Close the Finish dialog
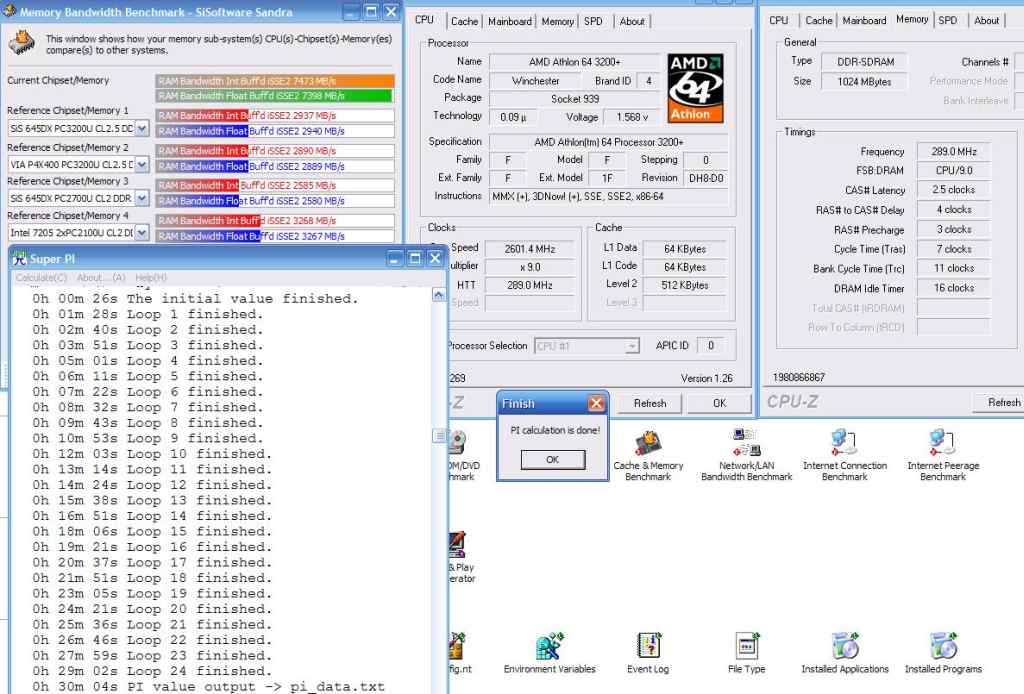Screen dimensions: 1024x694 (x=596, y=403)
